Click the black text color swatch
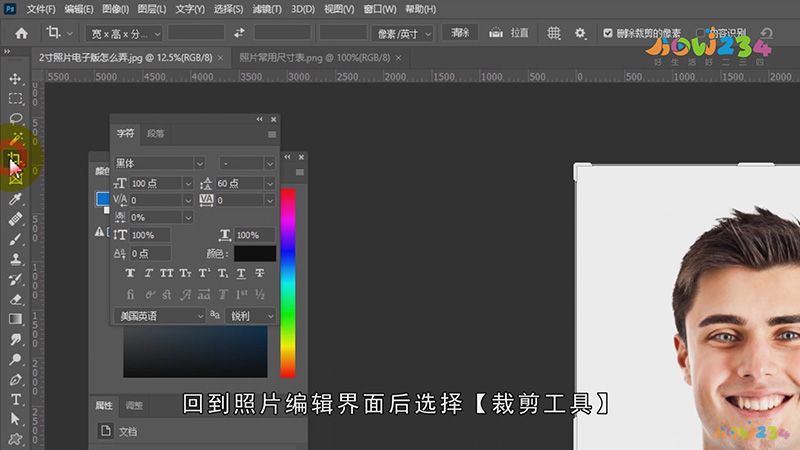 tap(255, 254)
